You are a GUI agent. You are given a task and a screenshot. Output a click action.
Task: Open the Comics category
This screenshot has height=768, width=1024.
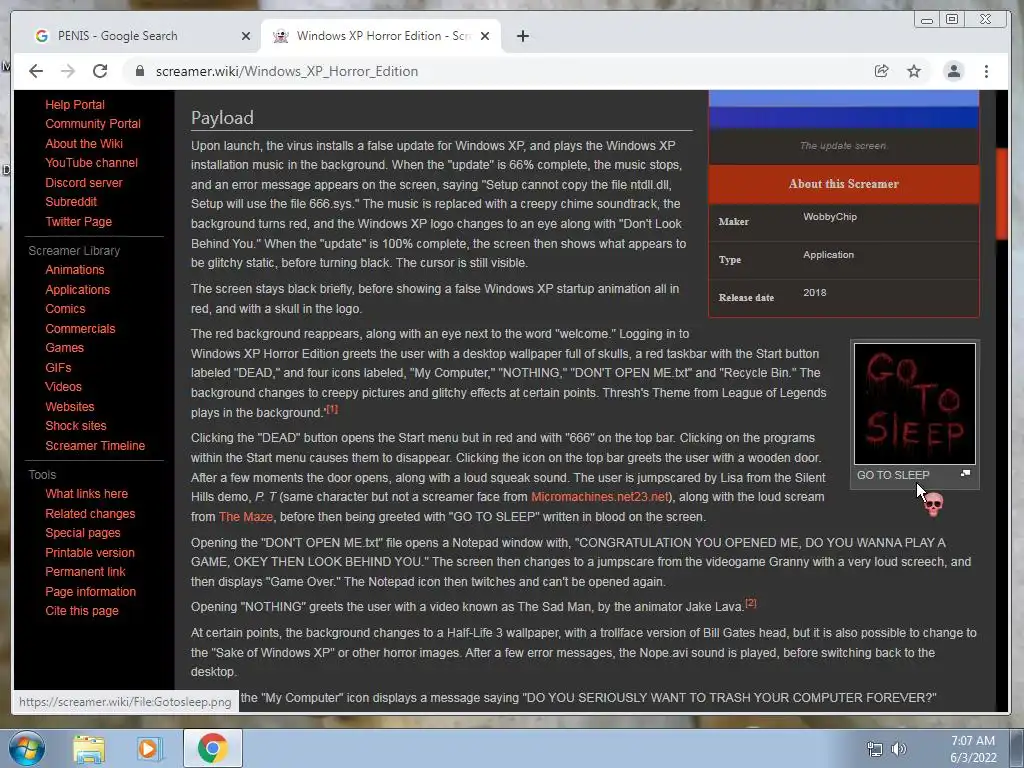(65, 308)
